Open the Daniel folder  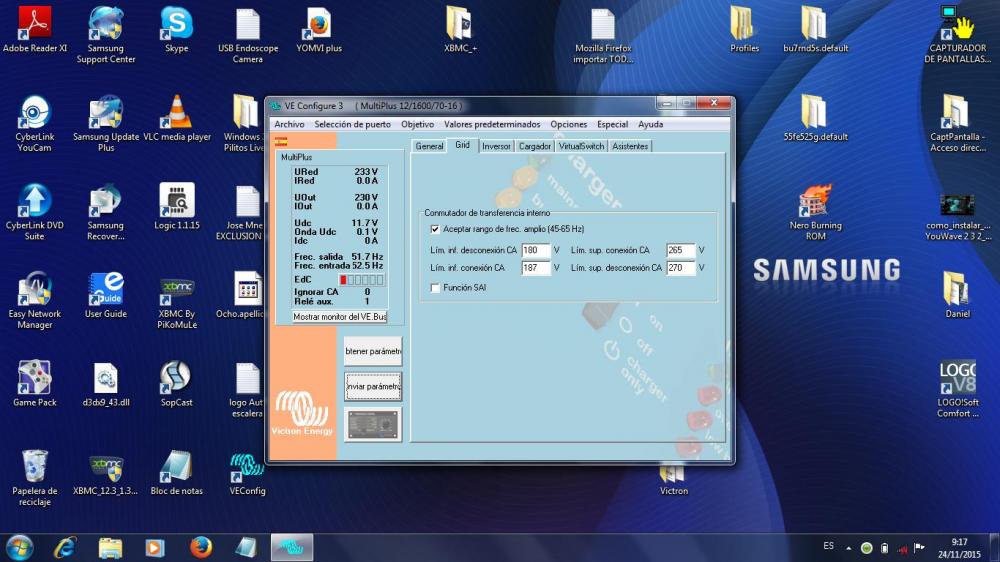pos(957,295)
